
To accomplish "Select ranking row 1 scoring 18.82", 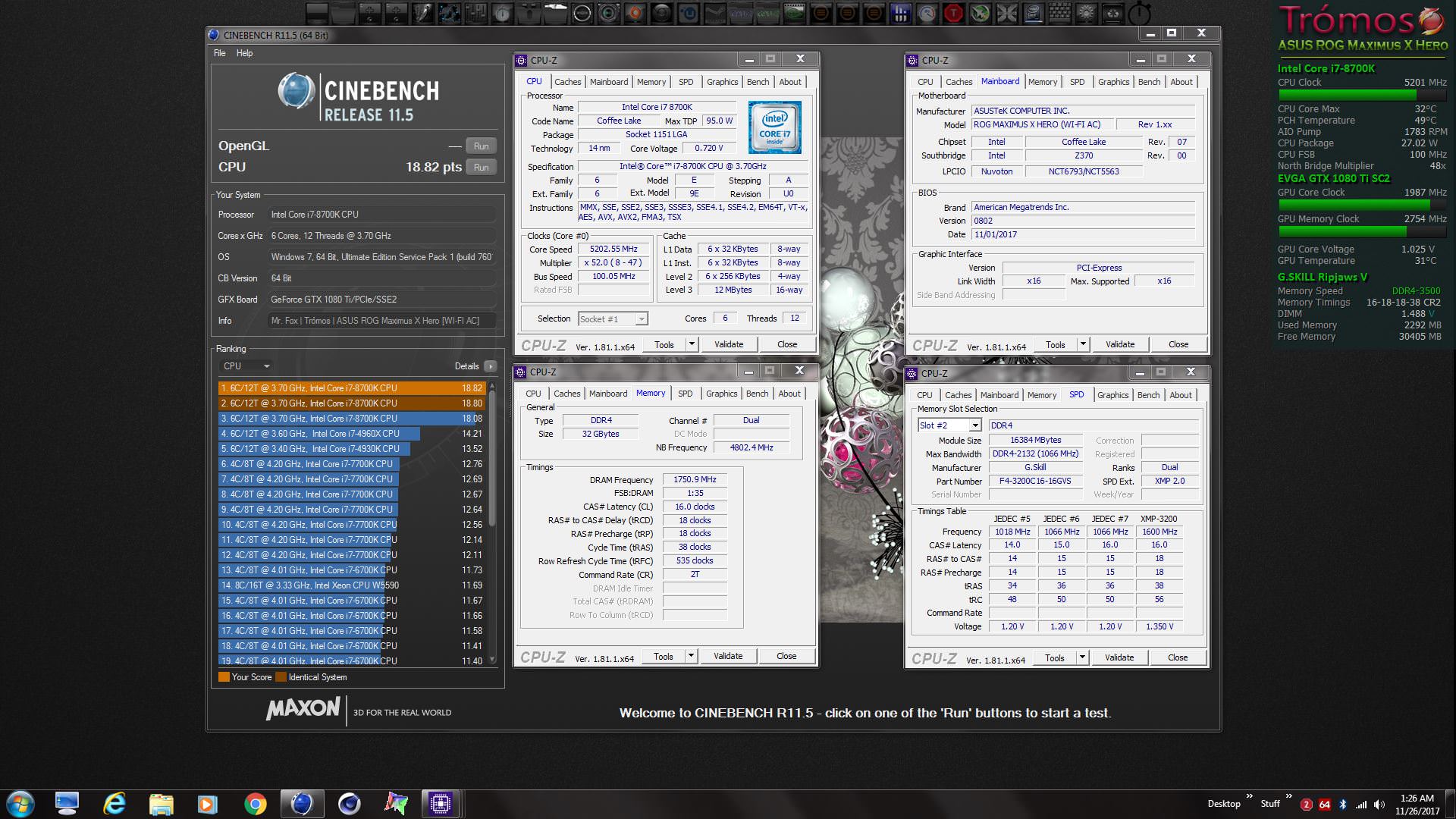I will click(x=352, y=388).
